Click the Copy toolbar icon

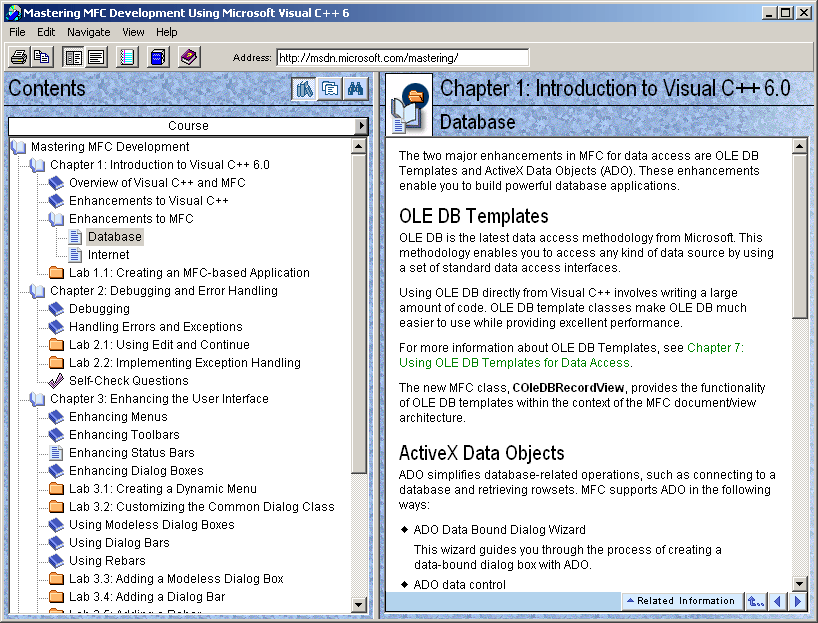41,57
